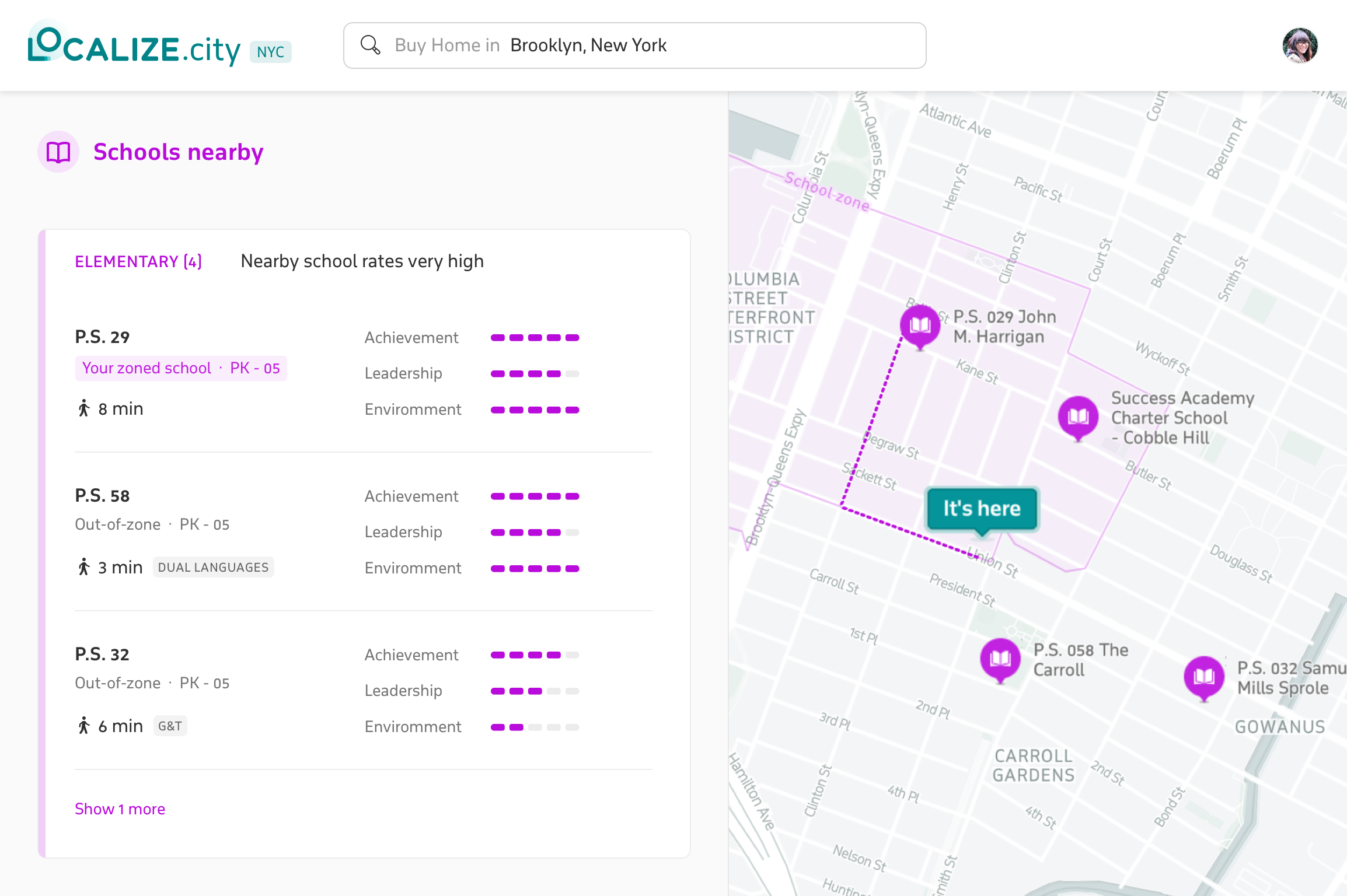Screen dimensions: 1347x896
Task: Click the Your zoned school PK - 05 badge
Action: pos(181,369)
